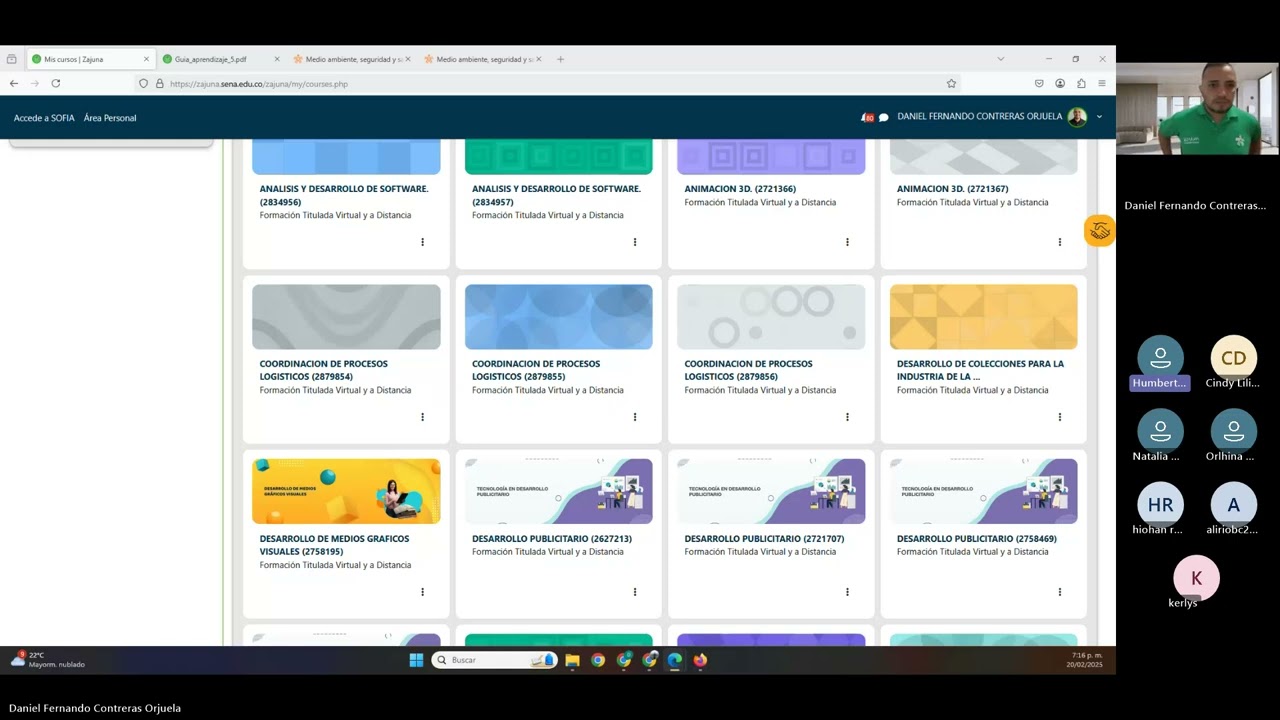Click Daniel Fernando Contreras video feed

[1198, 108]
